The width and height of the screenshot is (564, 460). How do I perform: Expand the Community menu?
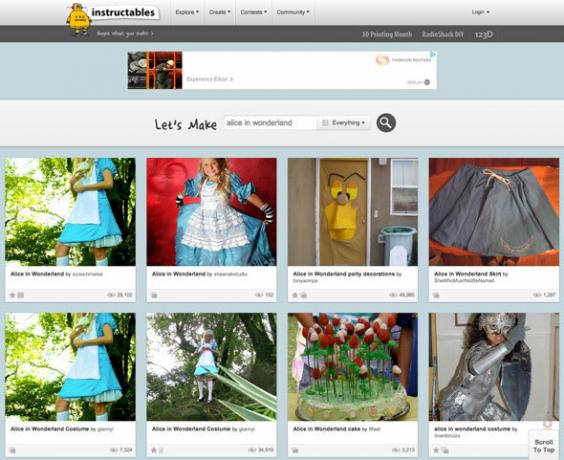point(293,12)
